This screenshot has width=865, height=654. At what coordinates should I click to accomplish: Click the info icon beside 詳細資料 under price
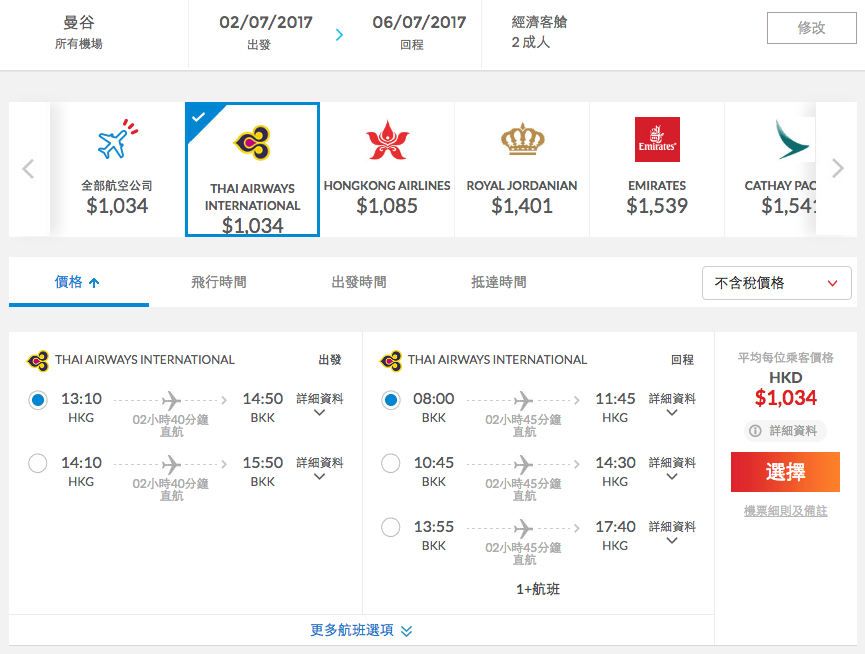coord(755,431)
